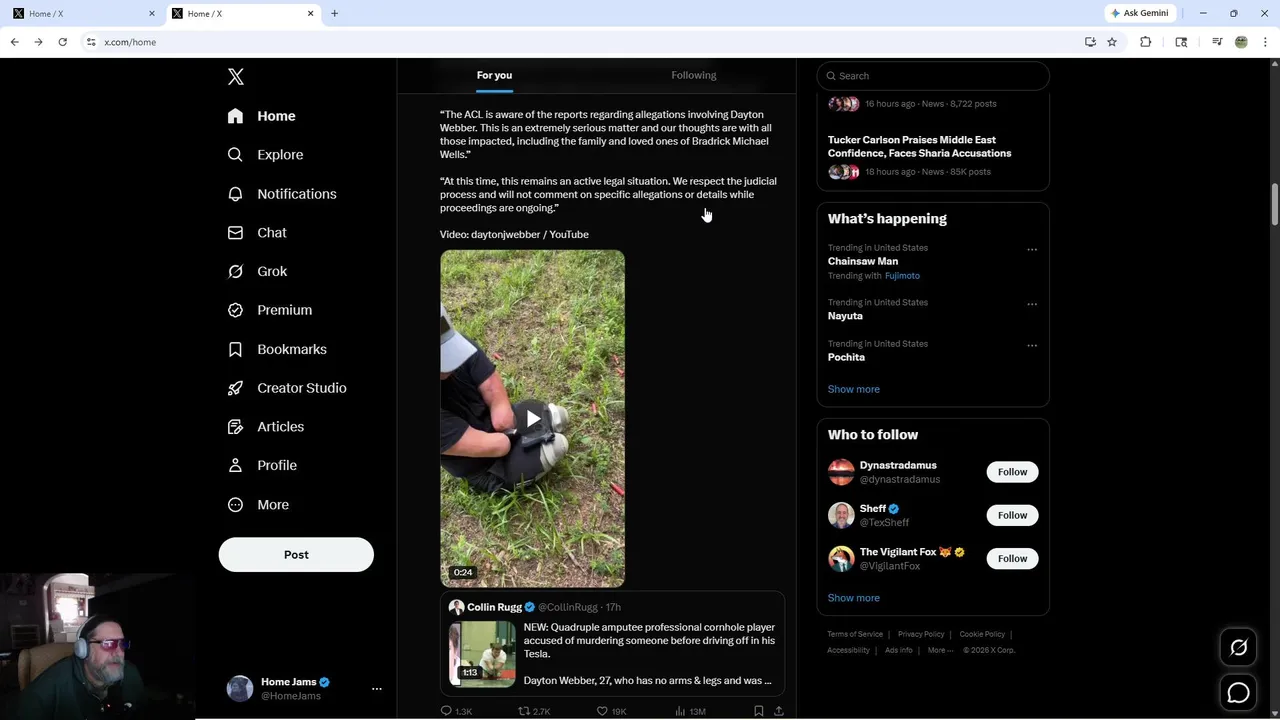
Task: Switch to the Following tab
Action: [694, 75]
